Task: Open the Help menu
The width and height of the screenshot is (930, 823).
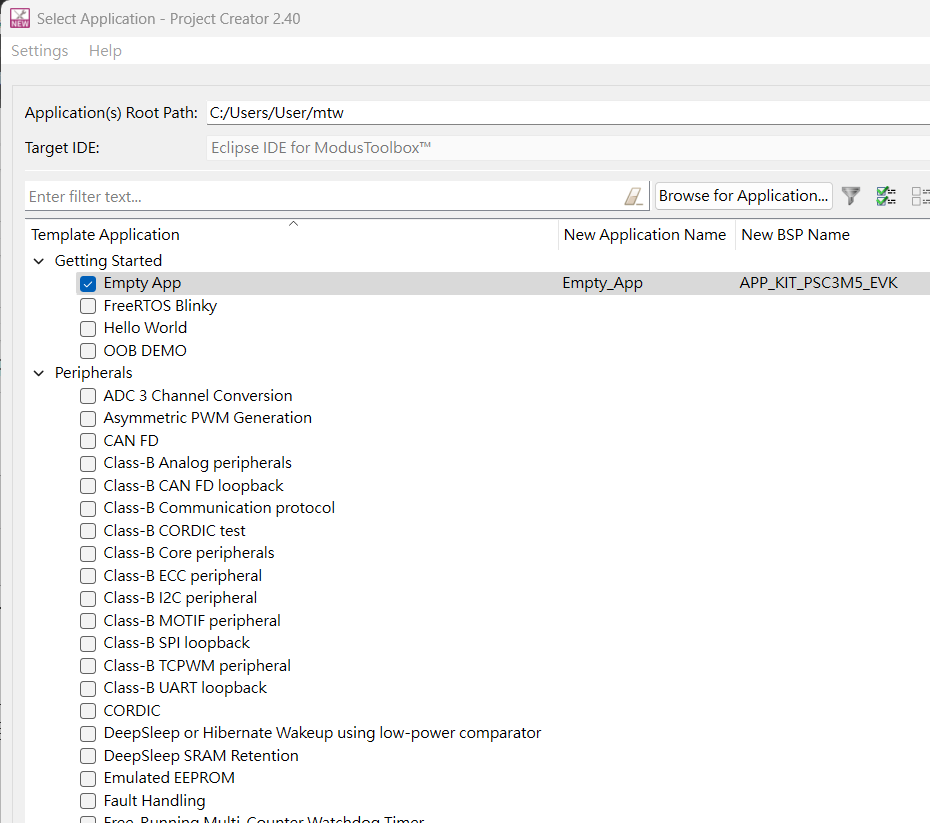Action: [x=105, y=51]
